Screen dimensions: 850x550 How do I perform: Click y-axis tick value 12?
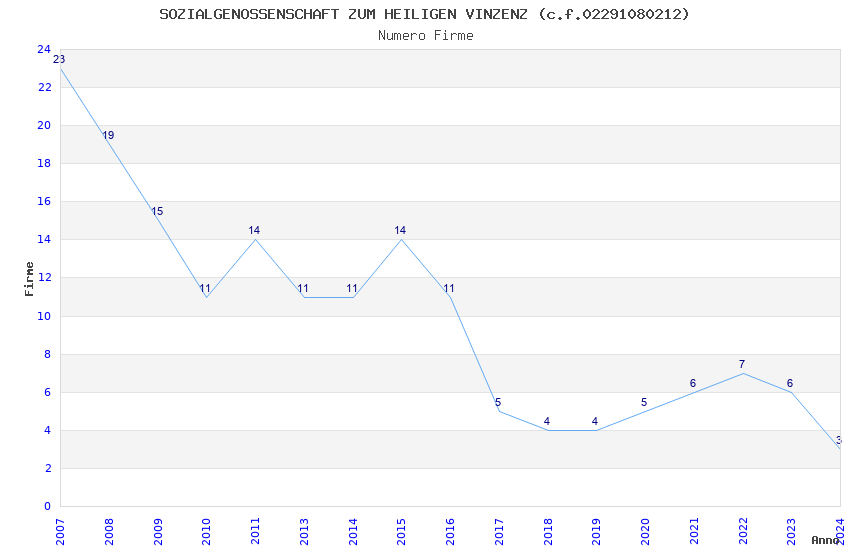point(44,277)
